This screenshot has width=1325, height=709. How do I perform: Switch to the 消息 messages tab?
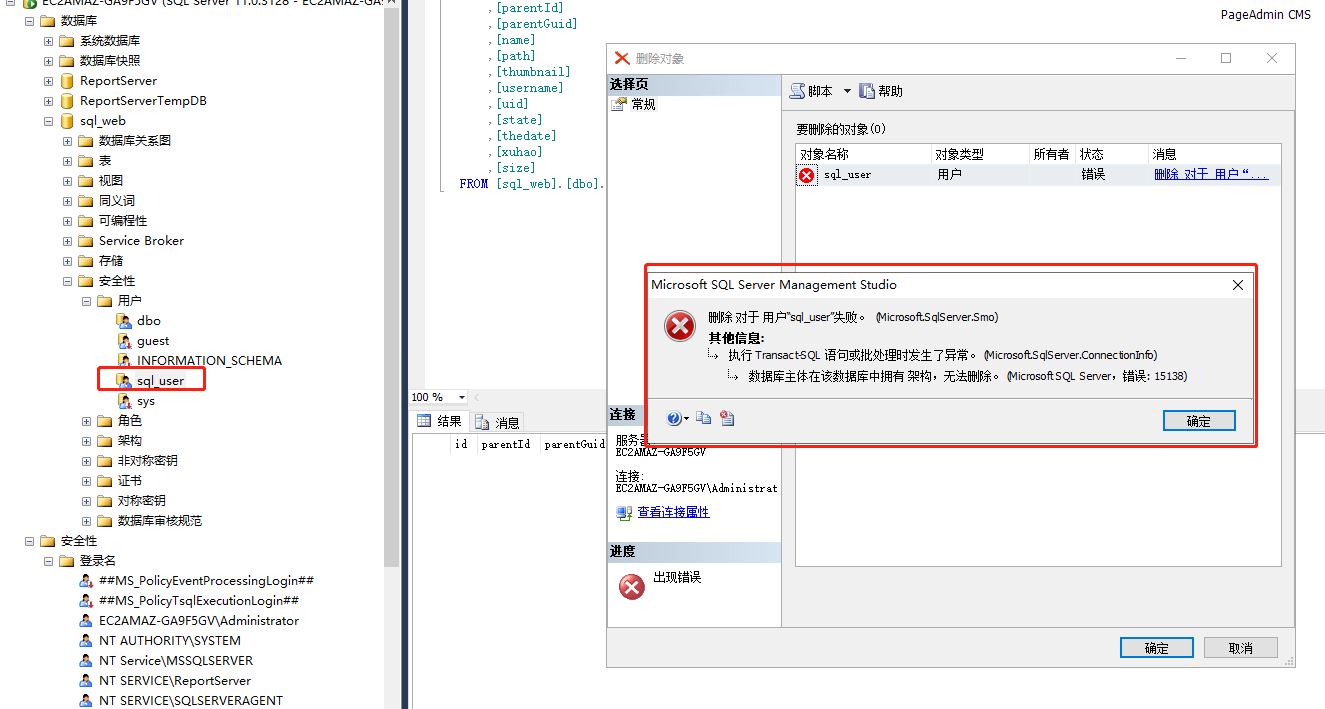point(498,422)
